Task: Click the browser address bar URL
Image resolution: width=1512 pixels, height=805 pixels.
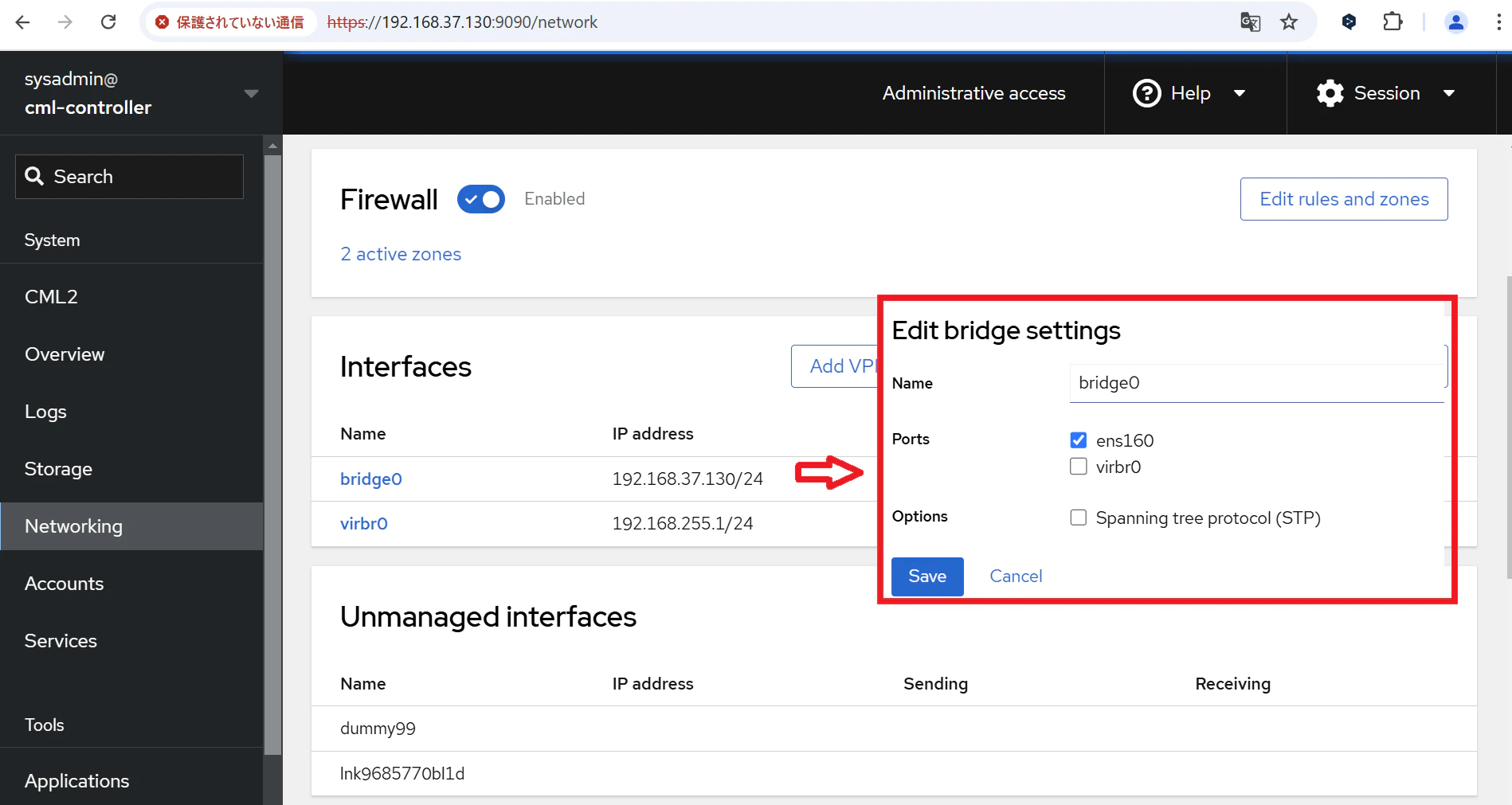Action: (462, 22)
